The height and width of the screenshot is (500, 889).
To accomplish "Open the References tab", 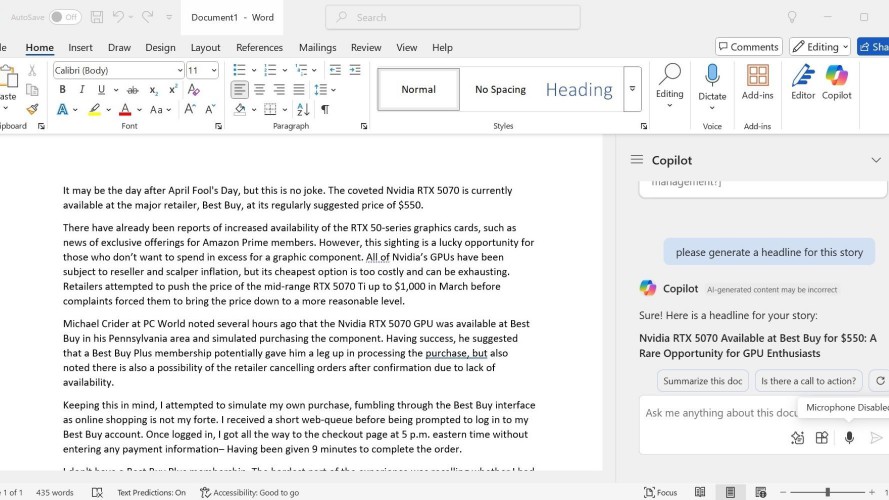I will pyautogui.click(x=259, y=47).
